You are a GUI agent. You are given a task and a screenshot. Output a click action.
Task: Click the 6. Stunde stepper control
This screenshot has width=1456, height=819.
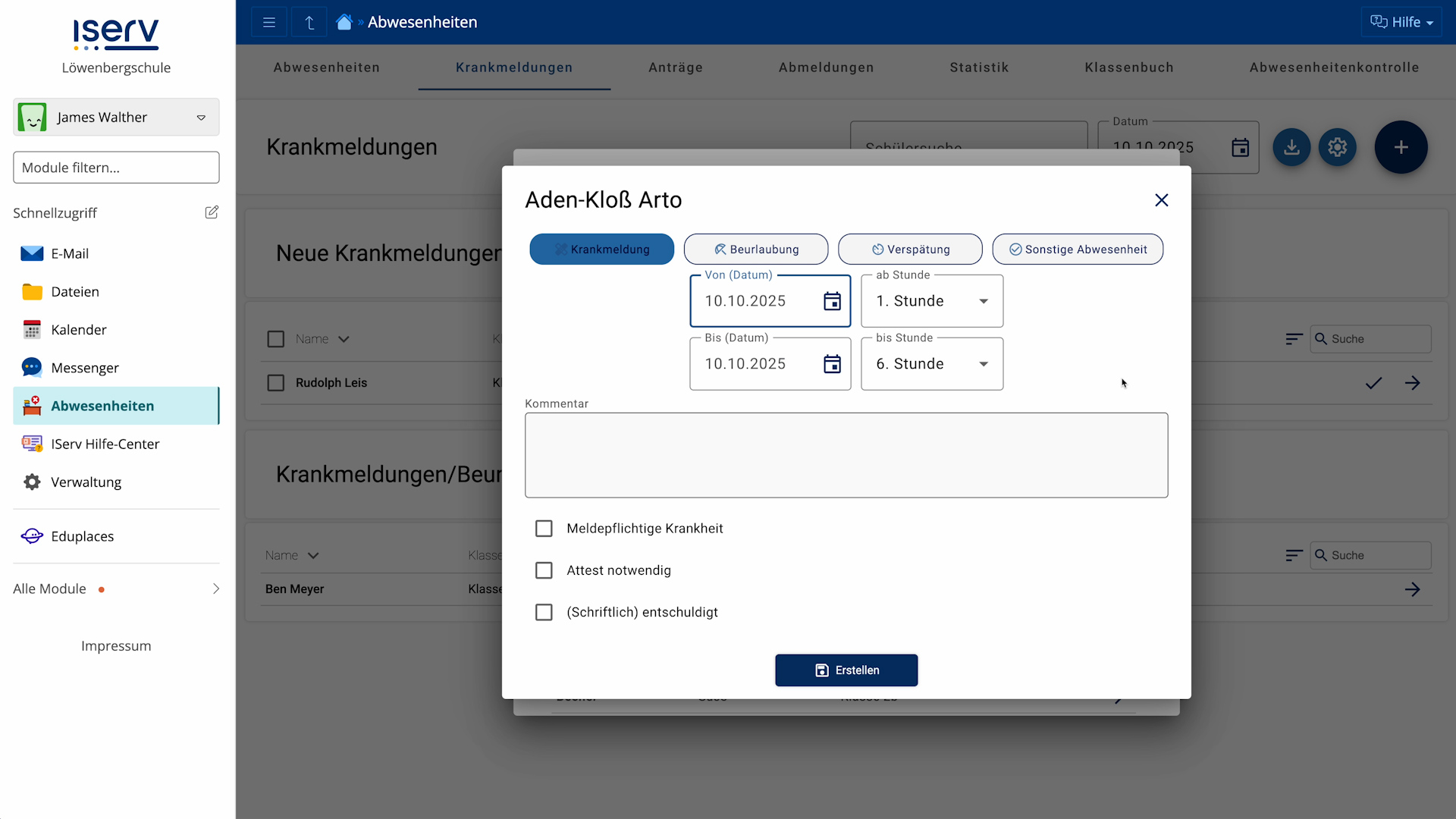click(x=984, y=363)
